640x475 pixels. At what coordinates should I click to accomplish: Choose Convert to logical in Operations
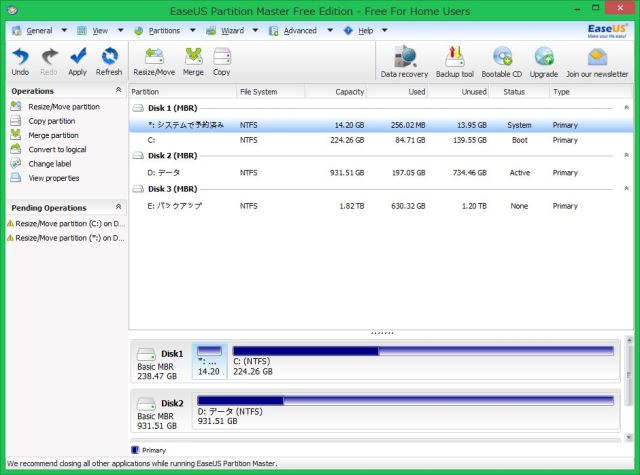tap(57, 149)
